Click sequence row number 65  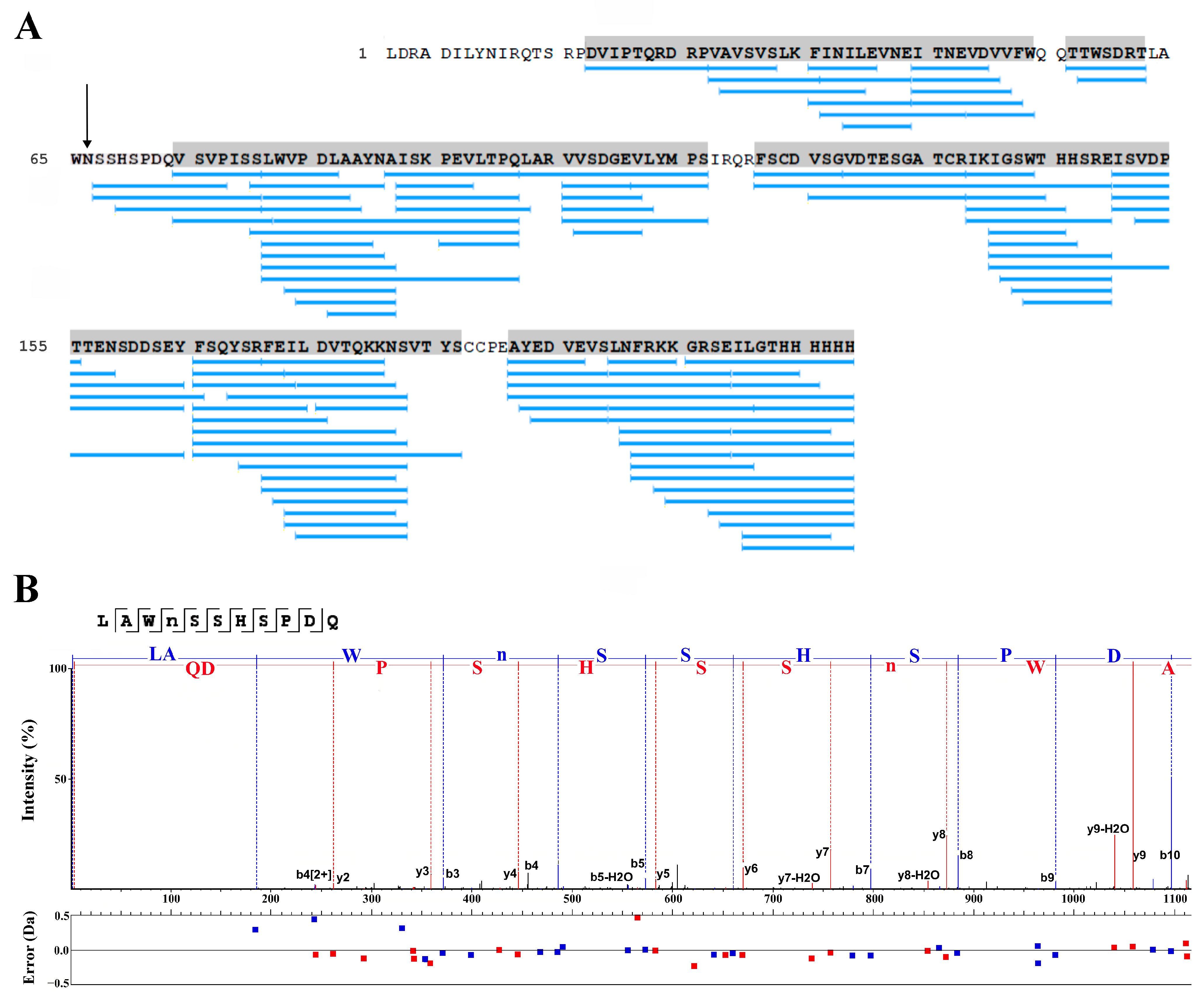coord(39,159)
